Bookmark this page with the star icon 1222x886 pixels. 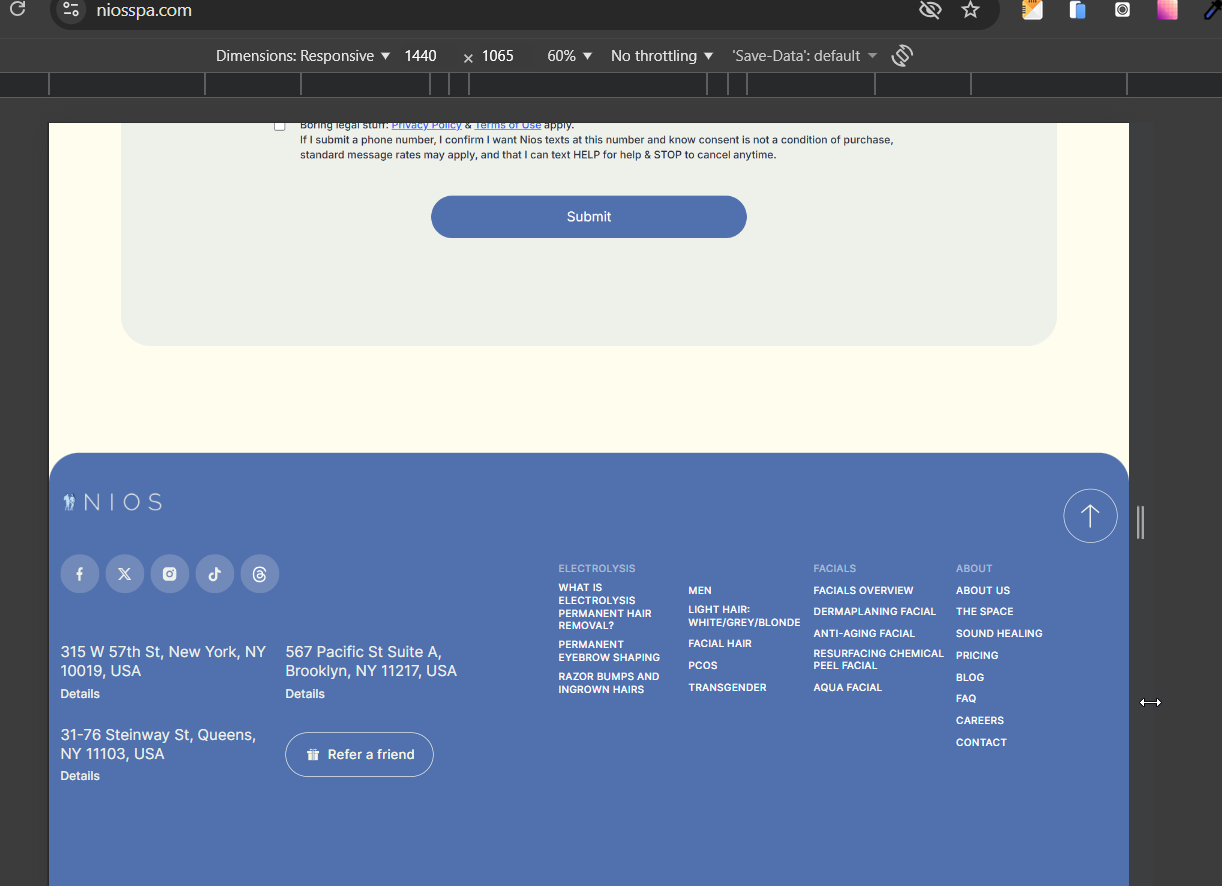[x=970, y=10]
